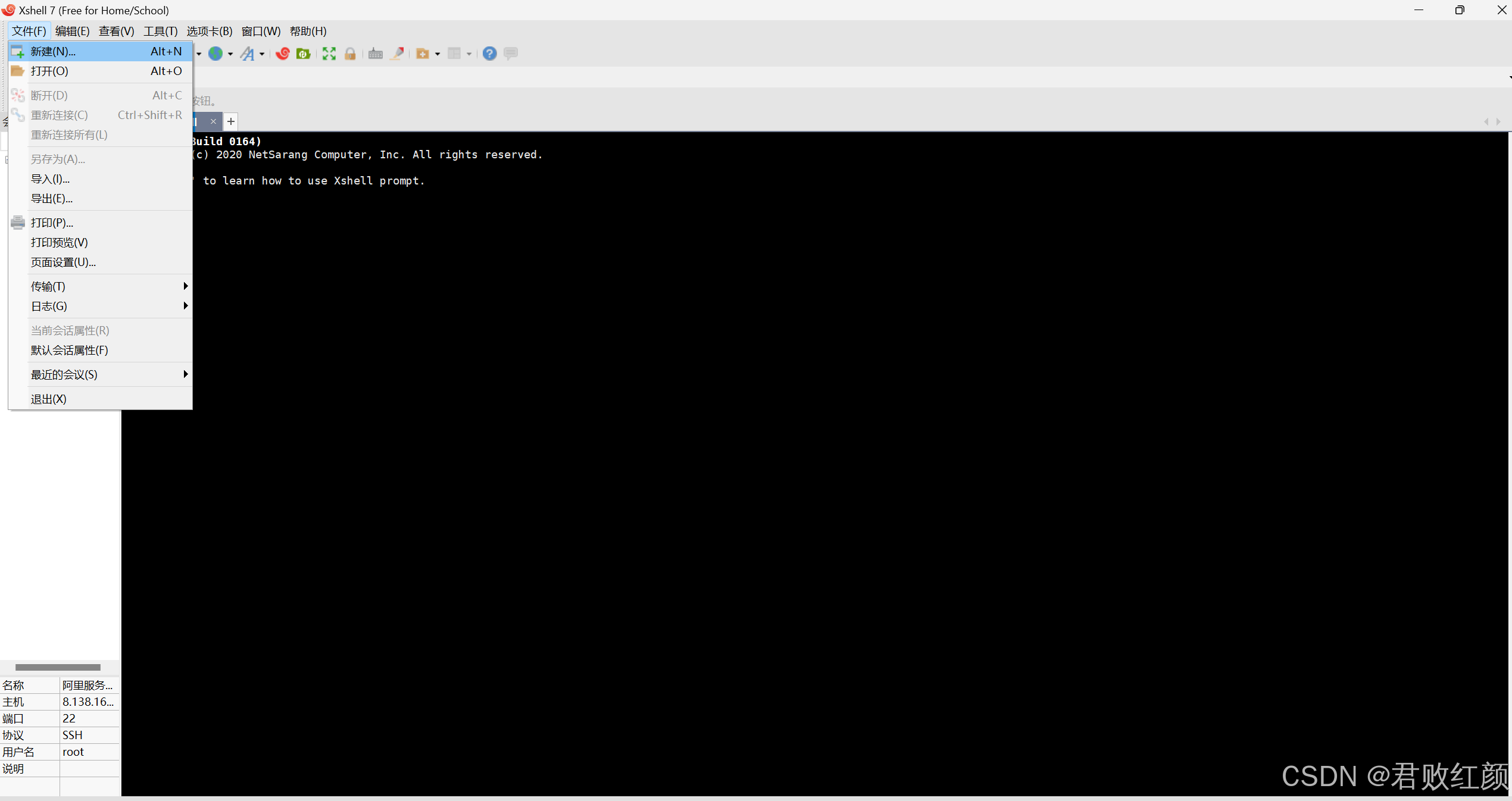Screen dimensions: 1512x801
Task: Click the protocol value SSH
Action: pyautogui.click(x=89, y=735)
